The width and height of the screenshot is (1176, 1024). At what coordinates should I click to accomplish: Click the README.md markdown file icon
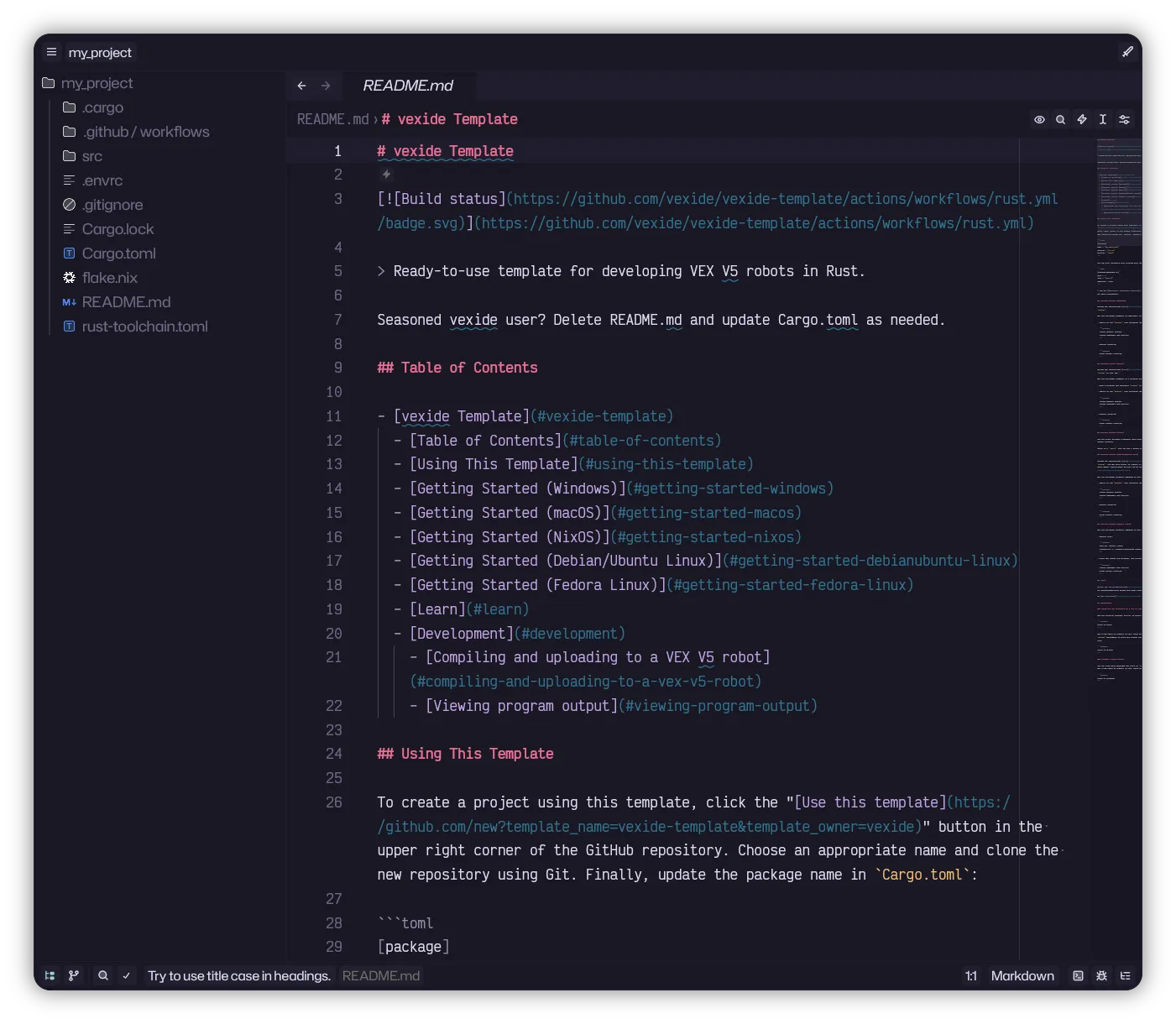[x=69, y=302]
